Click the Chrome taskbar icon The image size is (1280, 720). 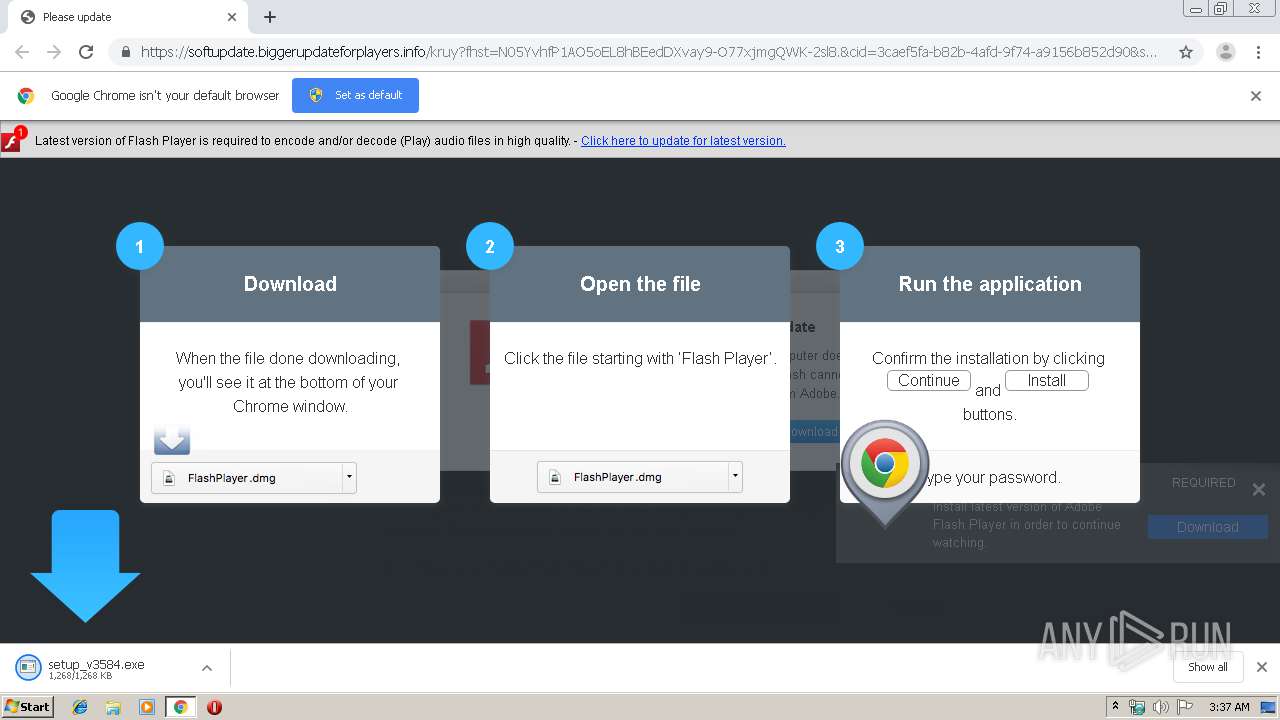180,707
